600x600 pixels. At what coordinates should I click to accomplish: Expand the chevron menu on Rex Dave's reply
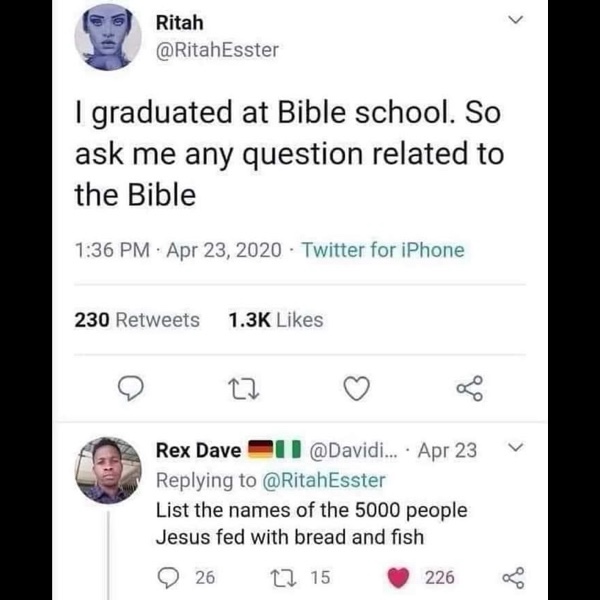pyautogui.click(x=516, y=450)
